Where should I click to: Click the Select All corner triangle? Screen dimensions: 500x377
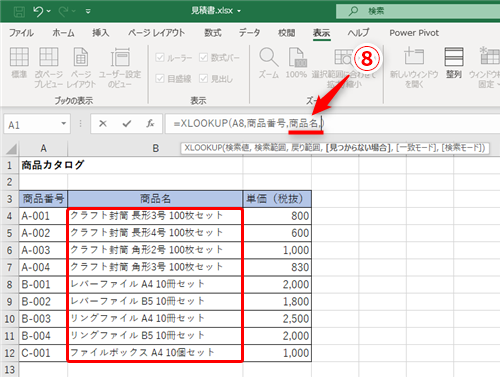pyautogui.click(x=11, y=149)
